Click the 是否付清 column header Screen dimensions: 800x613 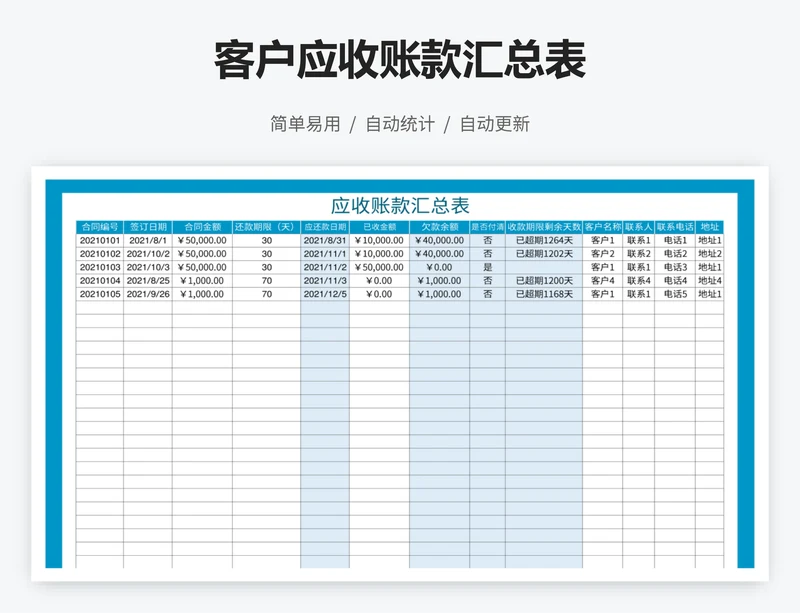point(487,227)
